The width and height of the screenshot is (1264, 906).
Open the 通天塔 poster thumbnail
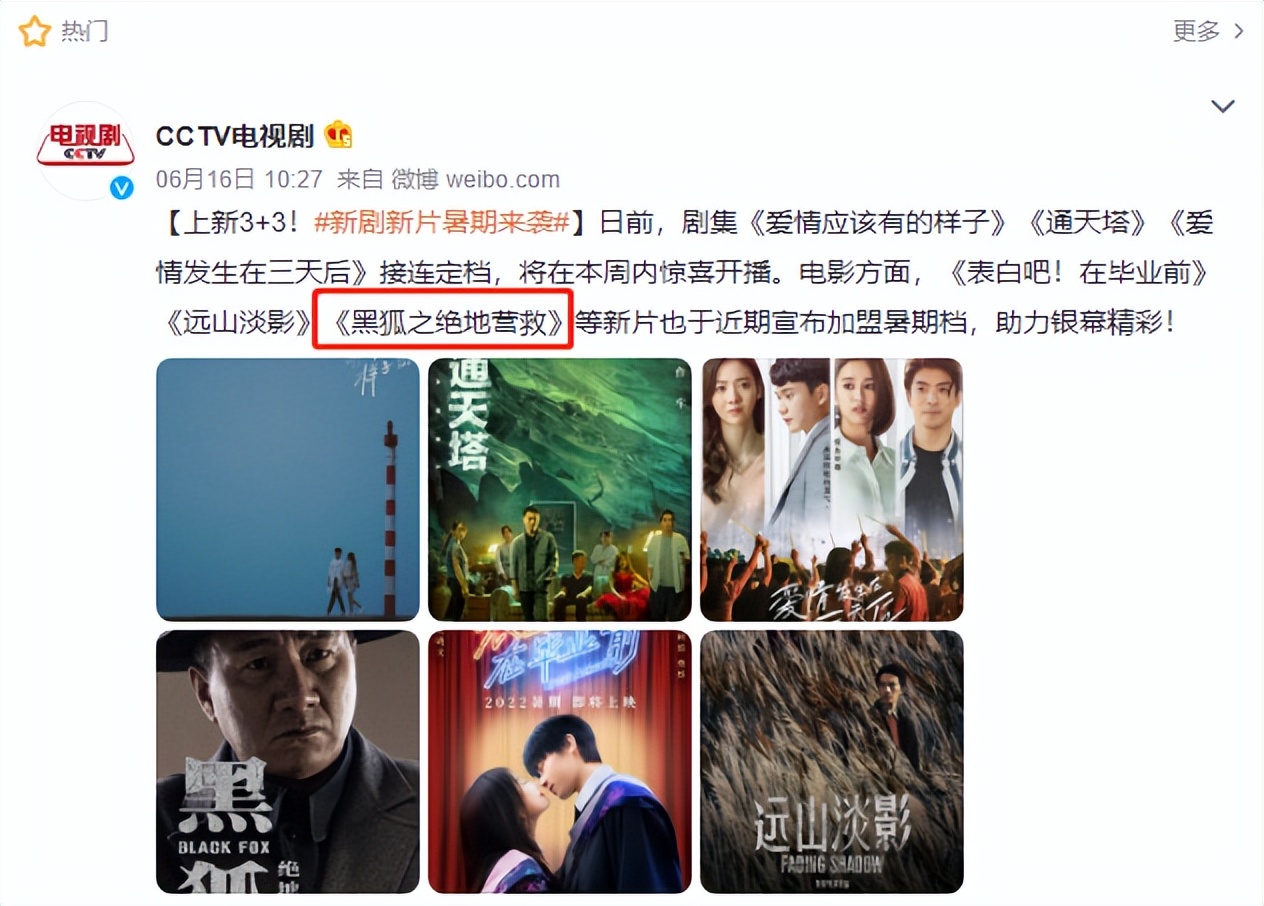point(560,490)
